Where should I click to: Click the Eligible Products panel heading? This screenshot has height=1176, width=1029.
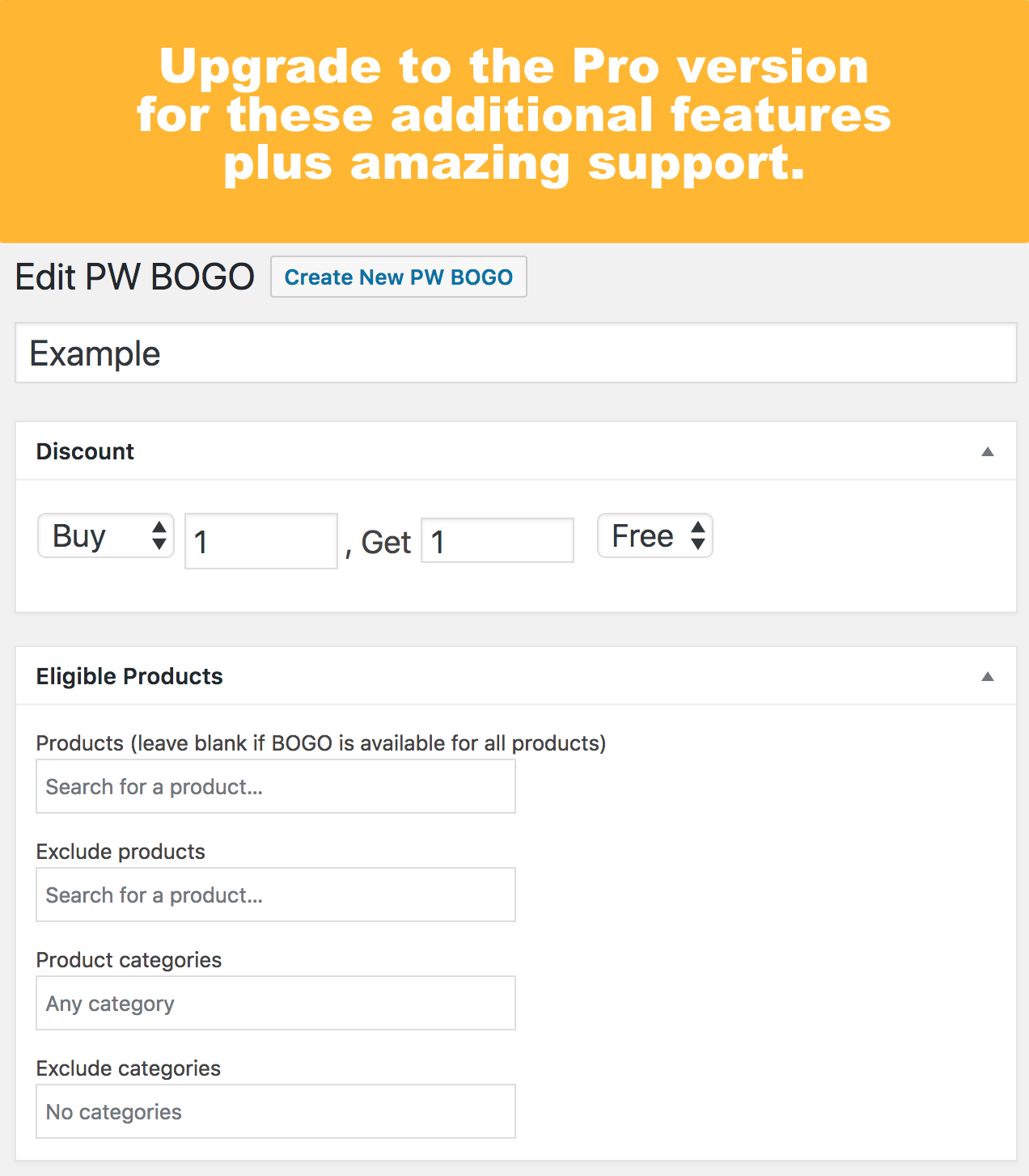(129, 676)
